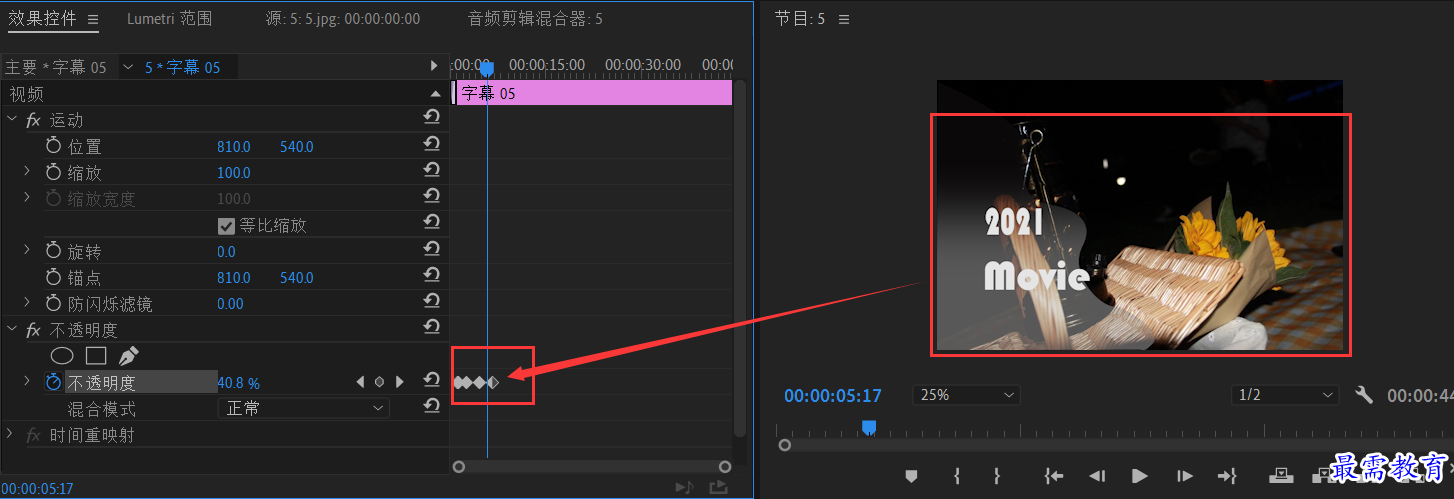Toggle animation stopwatch for 缩放
The height and width of the screenshot is (499, 1454).
coord(54,172)
